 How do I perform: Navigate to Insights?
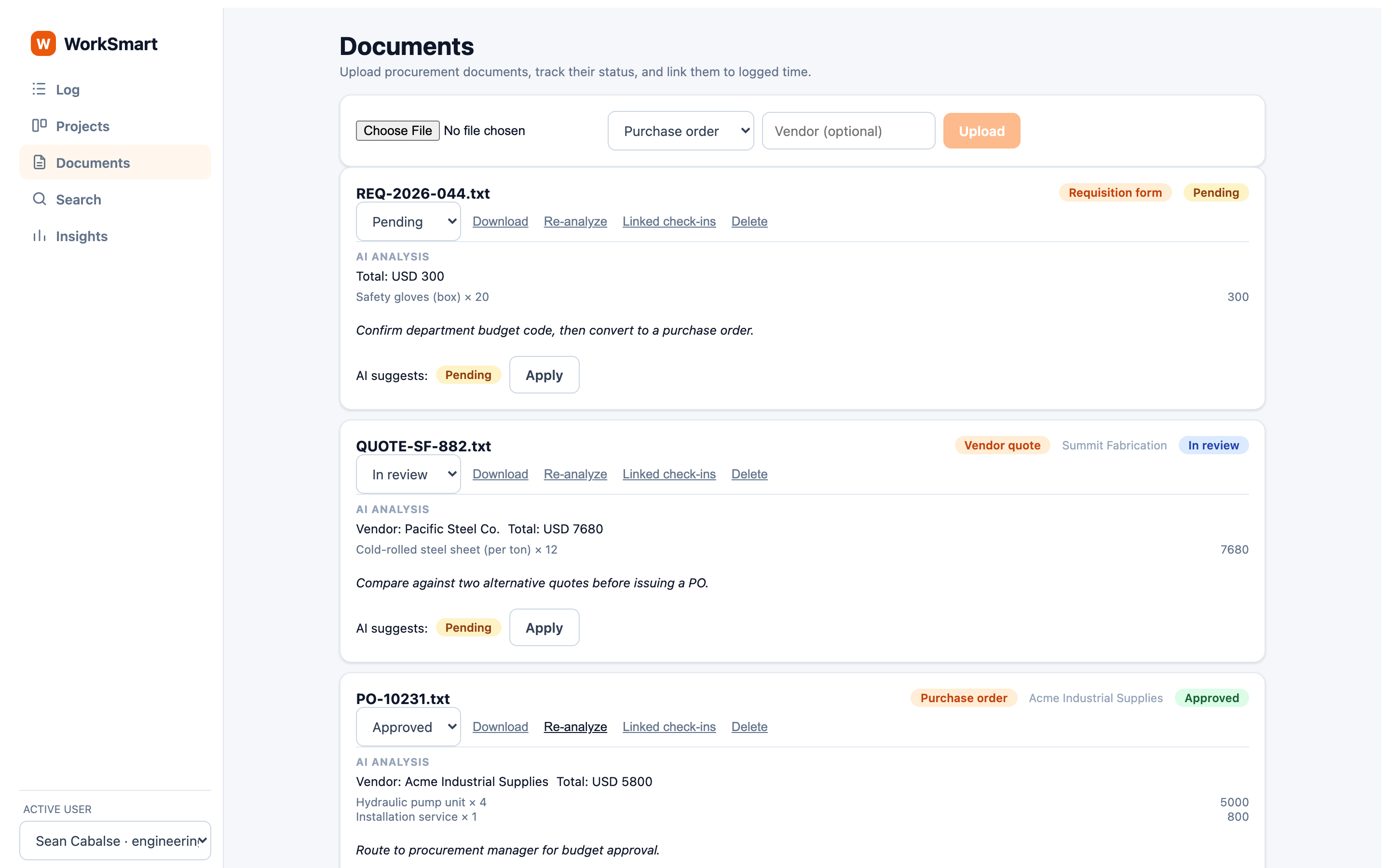tap(115, 236)
